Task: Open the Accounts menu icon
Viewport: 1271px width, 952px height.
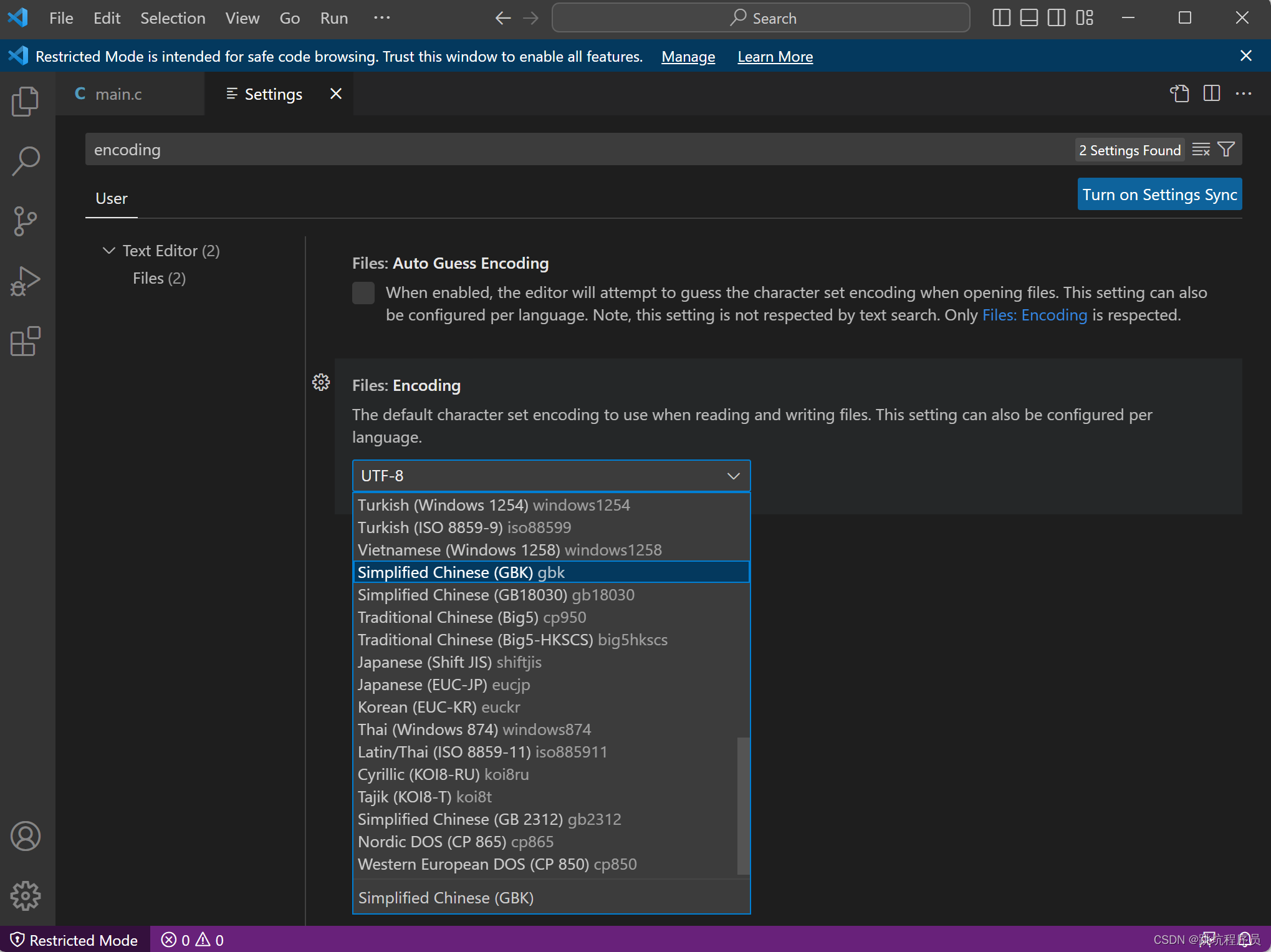Action: point(26,836)
